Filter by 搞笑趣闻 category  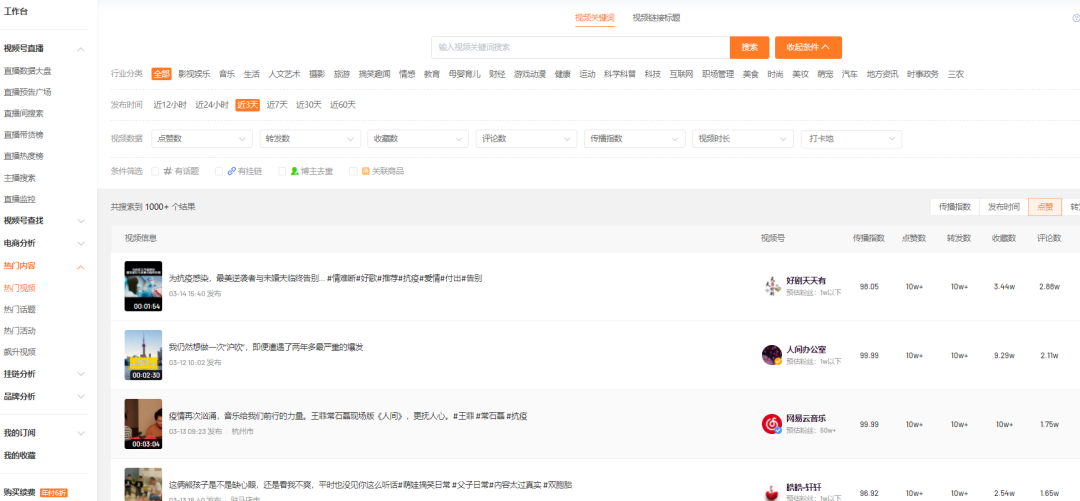pyautogui.click(x=374, y=74)
